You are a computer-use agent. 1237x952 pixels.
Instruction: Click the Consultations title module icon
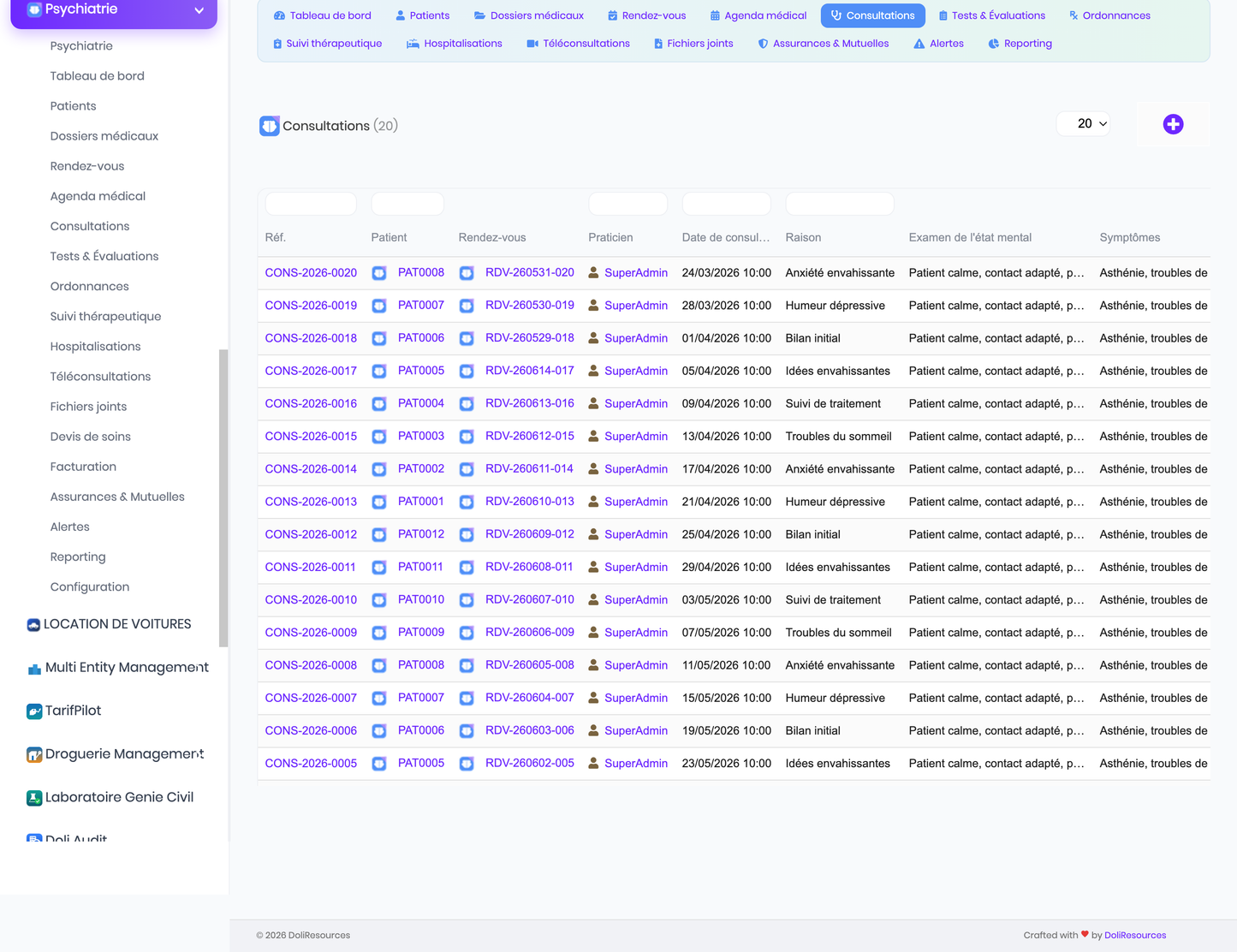coord(270,126)
